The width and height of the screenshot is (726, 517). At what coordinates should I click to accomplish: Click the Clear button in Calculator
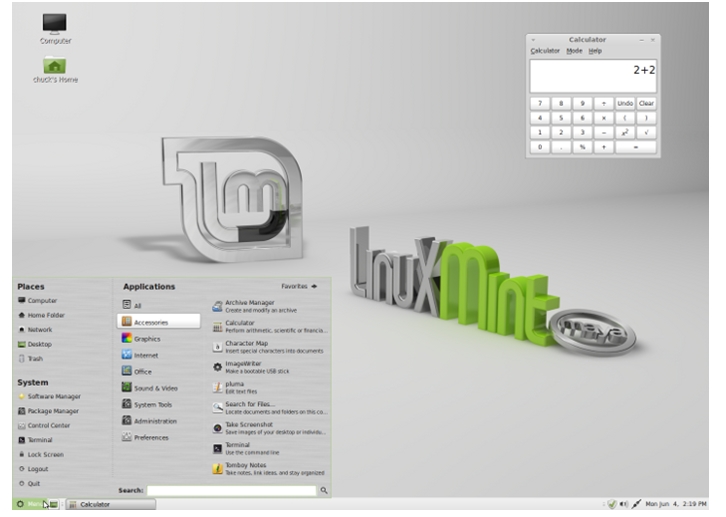click(x=646, y=103)
